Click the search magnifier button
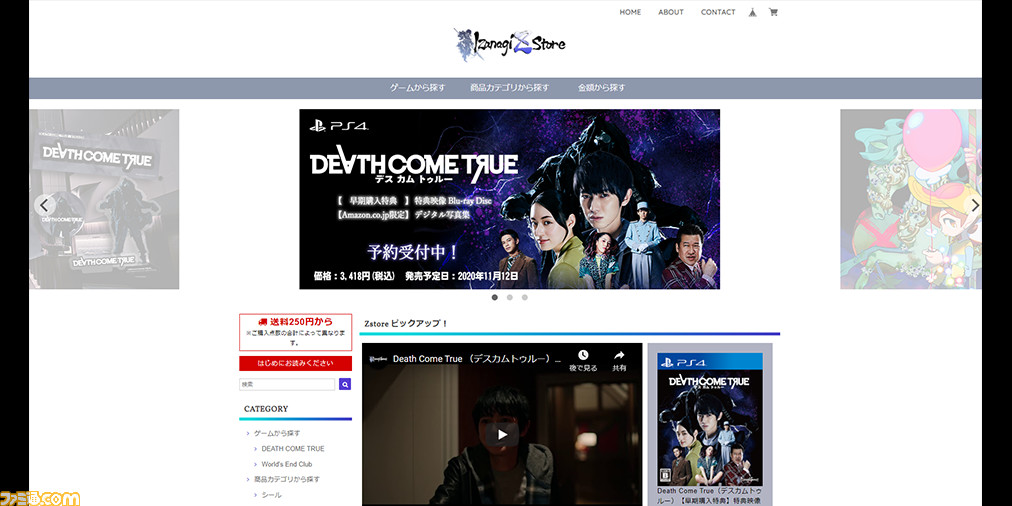The height and width of the screenshot is (506, 1012). point(345,384)
